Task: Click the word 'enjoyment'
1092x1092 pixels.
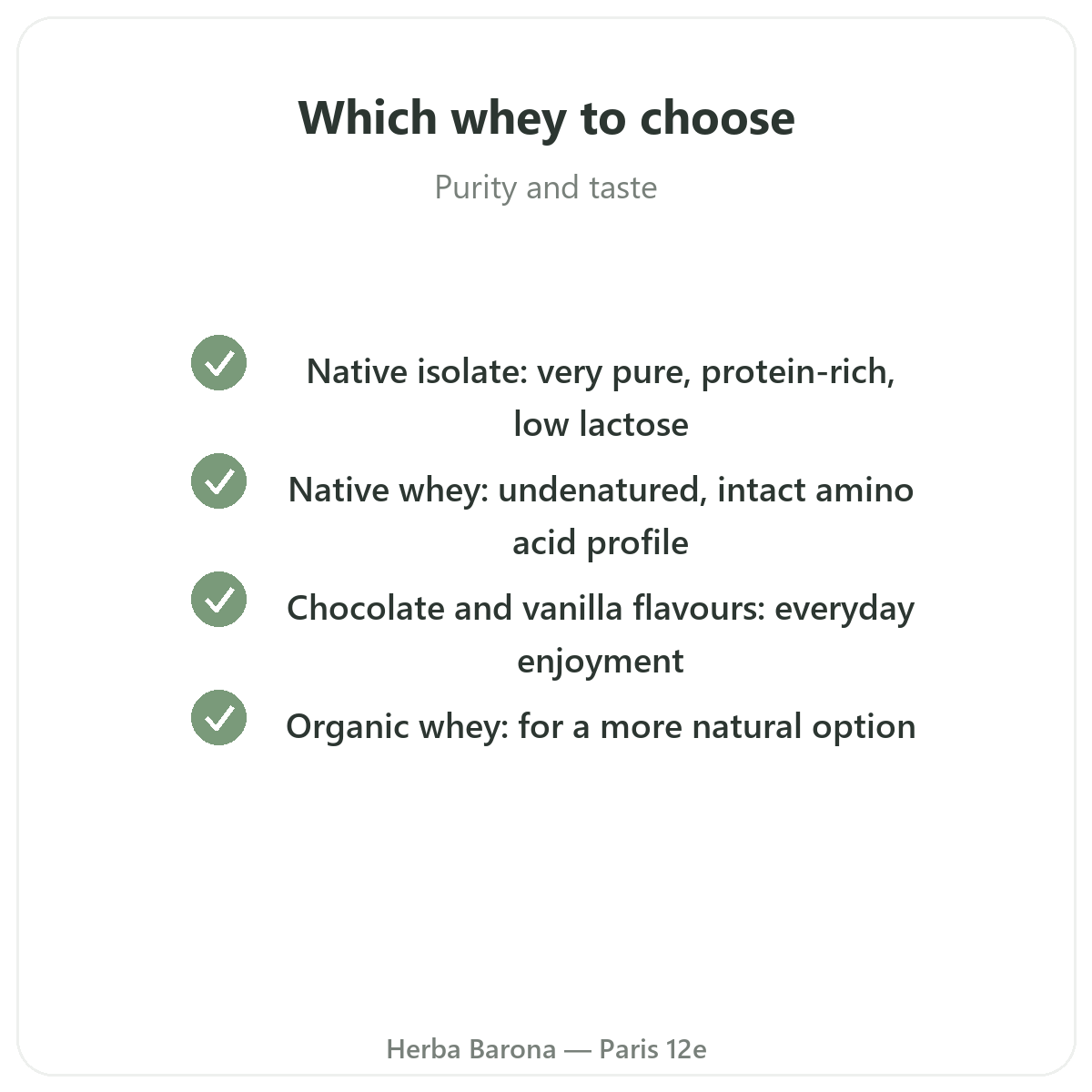Action: pos(601,662)
